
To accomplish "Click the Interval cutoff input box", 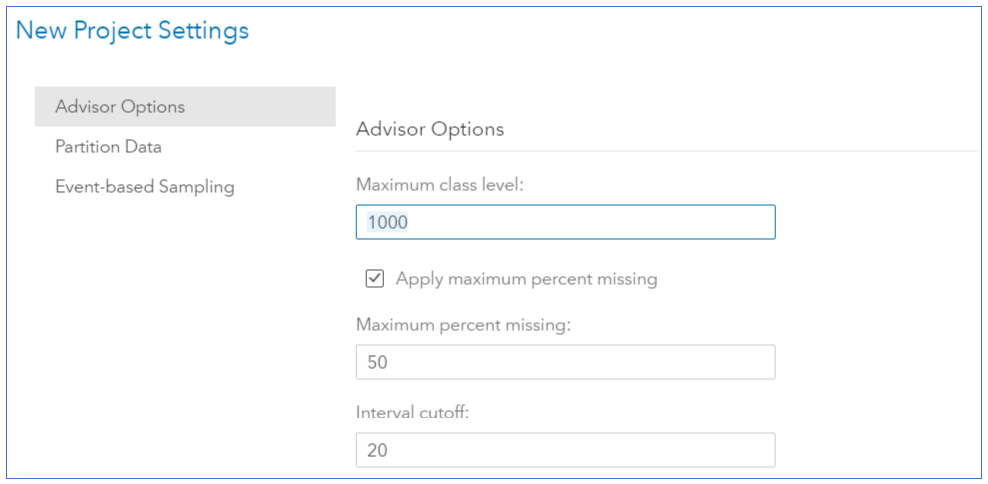I will coord(565,450).
